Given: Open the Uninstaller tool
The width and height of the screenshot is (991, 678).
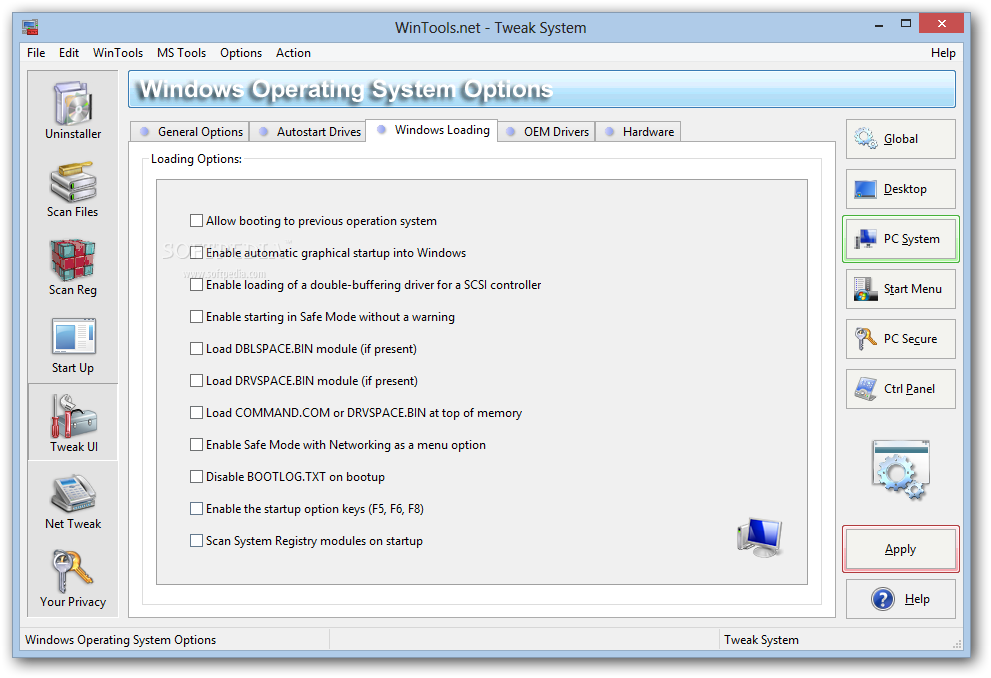Looking at the screenshot, I should point(73,110).
